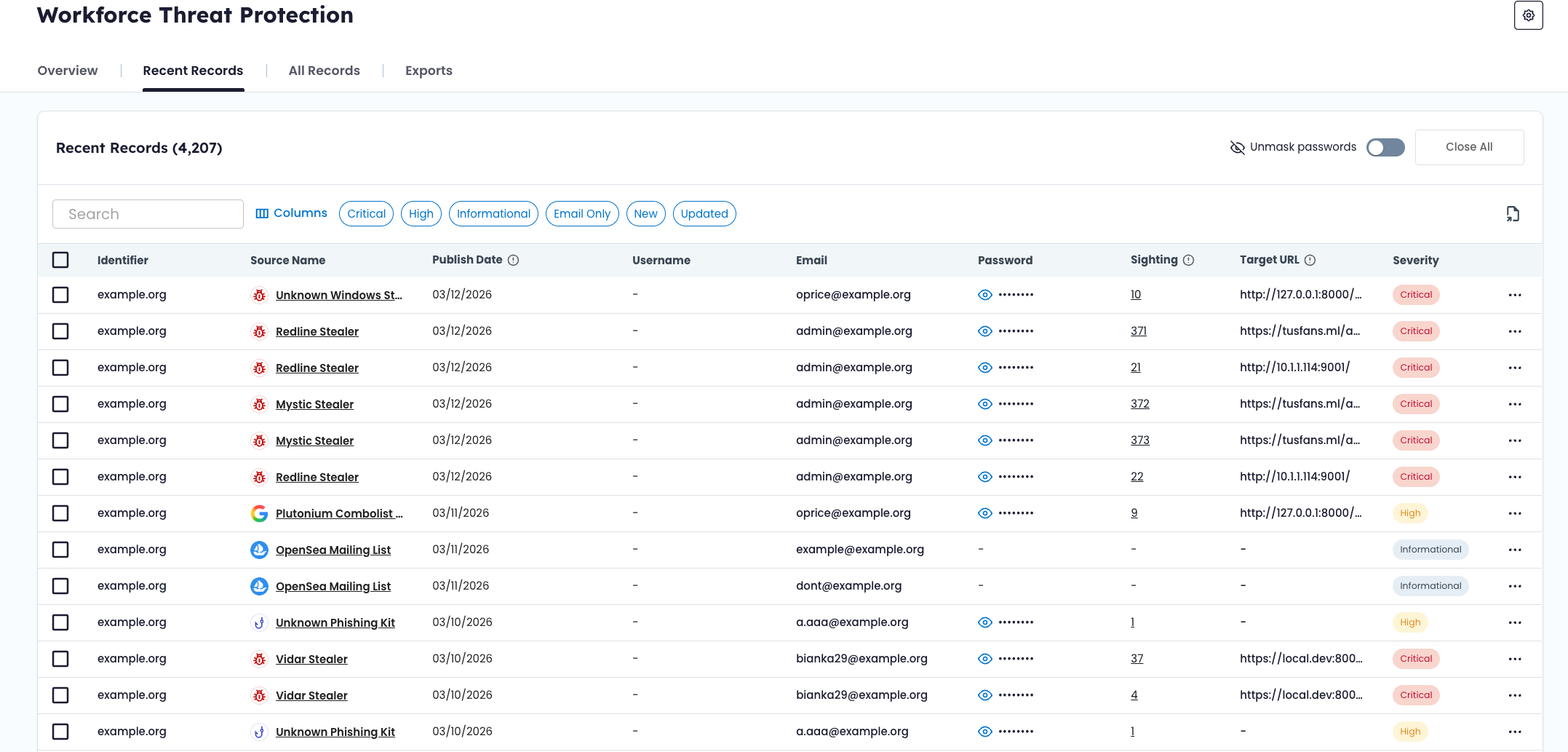Open more options for first row
Viewport: 1568px width, 752px height.
click(1515, 296)
